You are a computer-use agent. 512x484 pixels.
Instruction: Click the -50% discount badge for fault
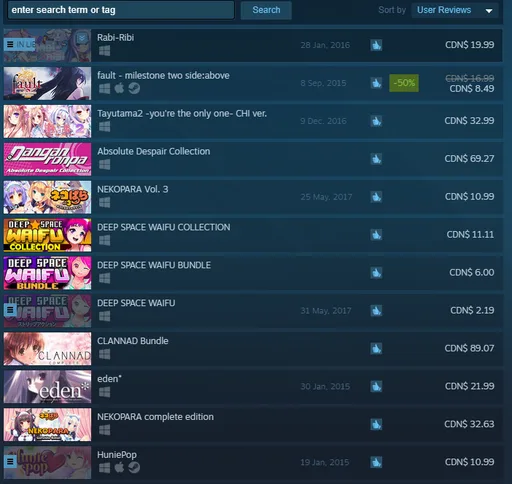[404, 83]
